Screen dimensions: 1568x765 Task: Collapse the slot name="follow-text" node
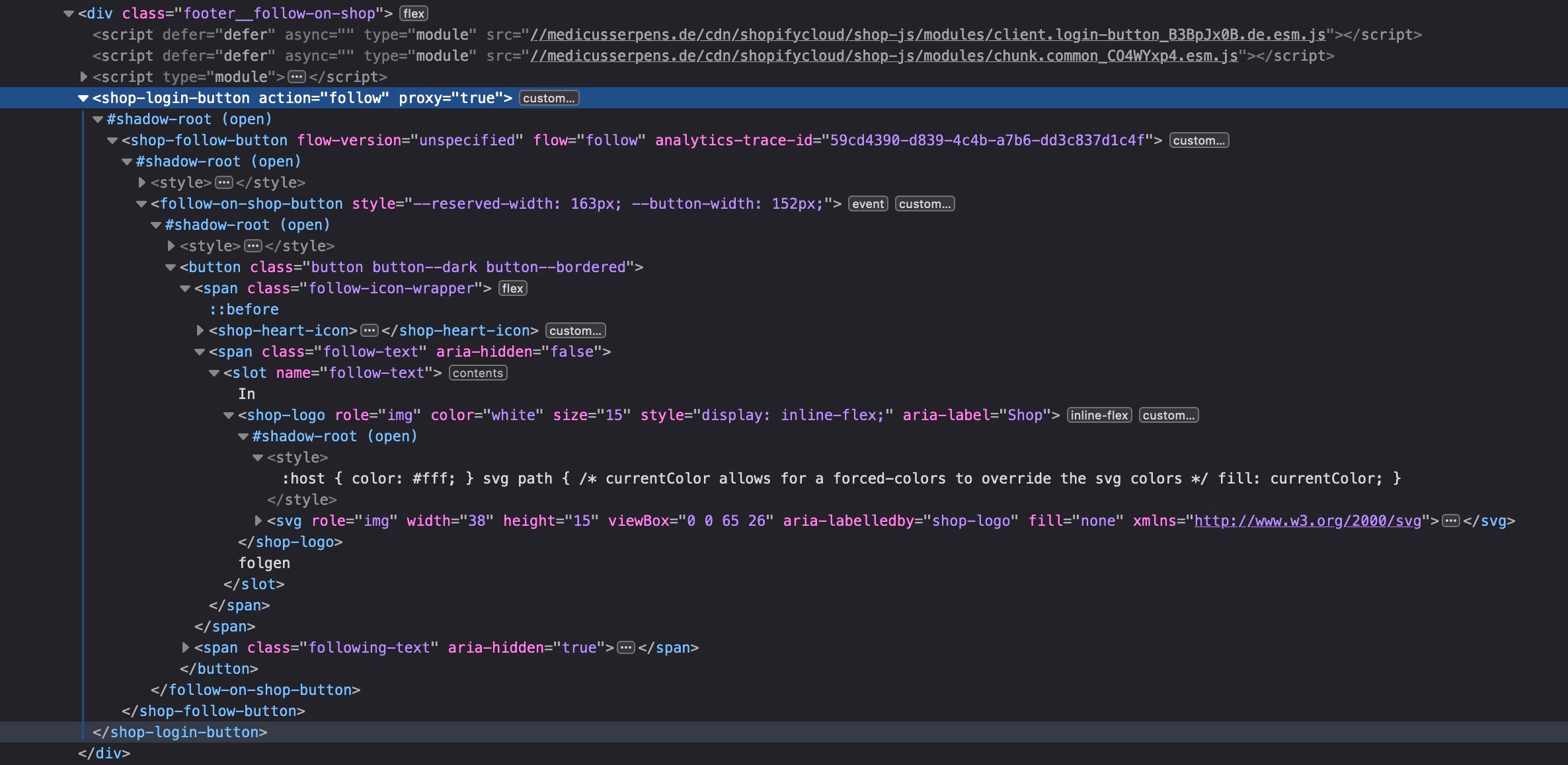point(214,373)
